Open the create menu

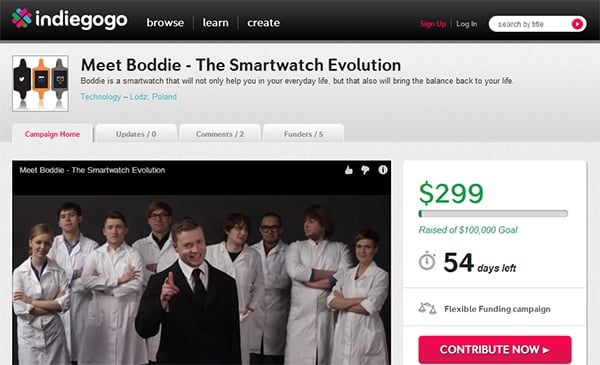(x=263, y=23)
